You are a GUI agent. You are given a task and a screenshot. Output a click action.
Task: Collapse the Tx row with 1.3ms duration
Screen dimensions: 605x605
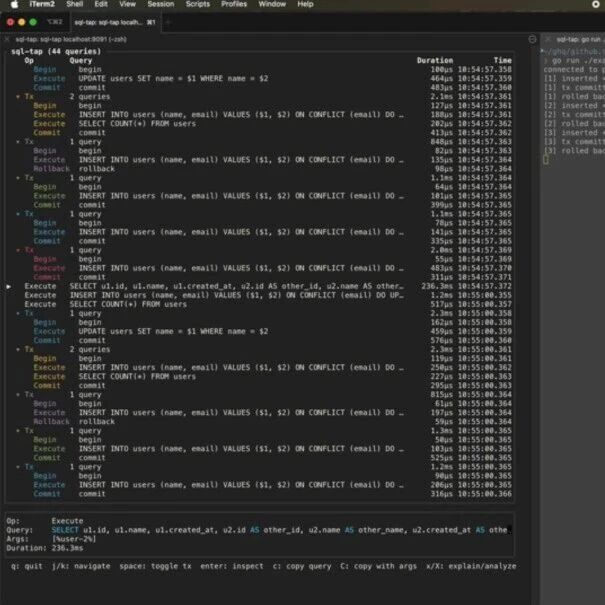[x=18, y=431]
